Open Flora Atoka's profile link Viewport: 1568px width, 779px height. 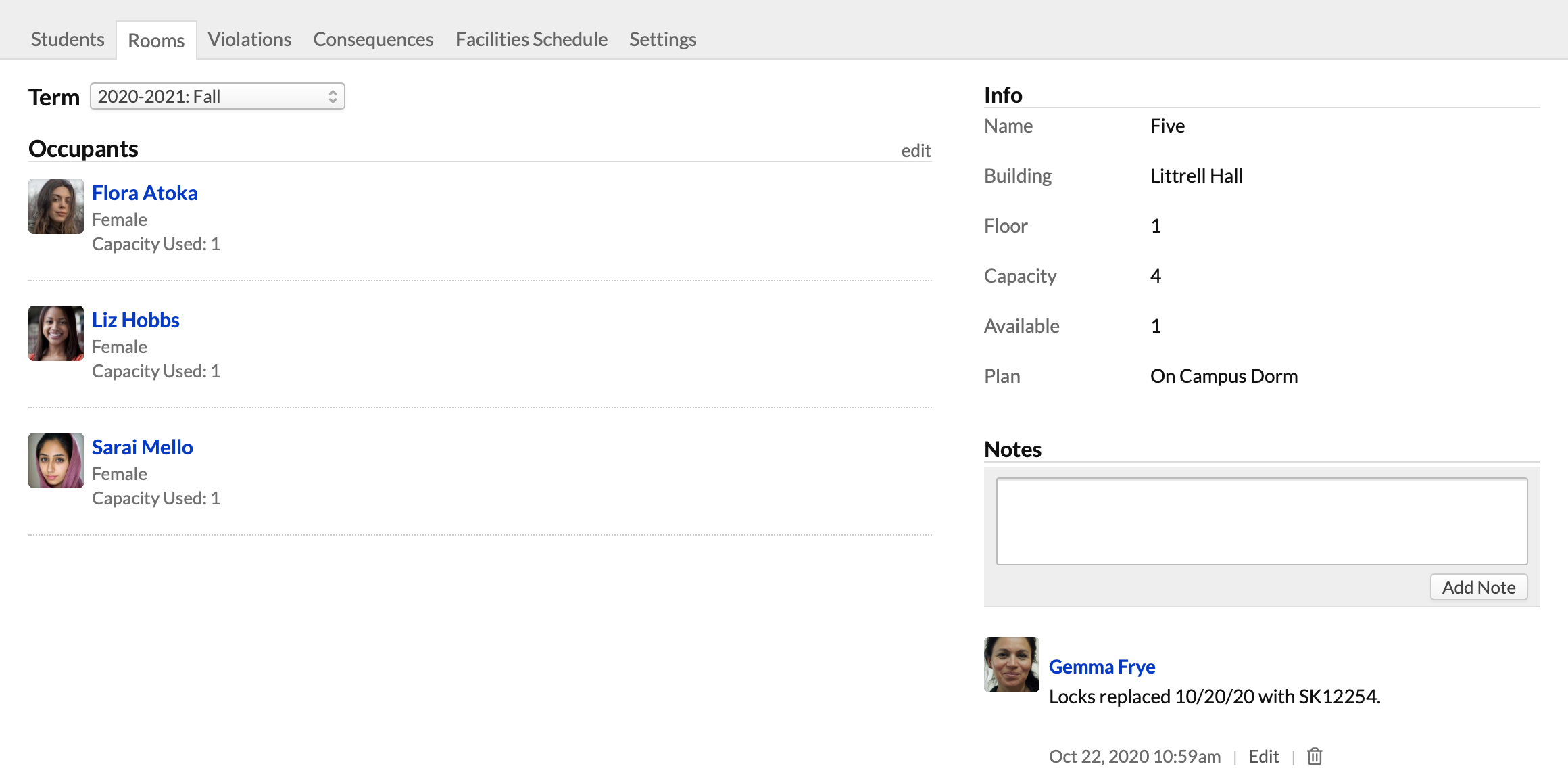[145, 193]
